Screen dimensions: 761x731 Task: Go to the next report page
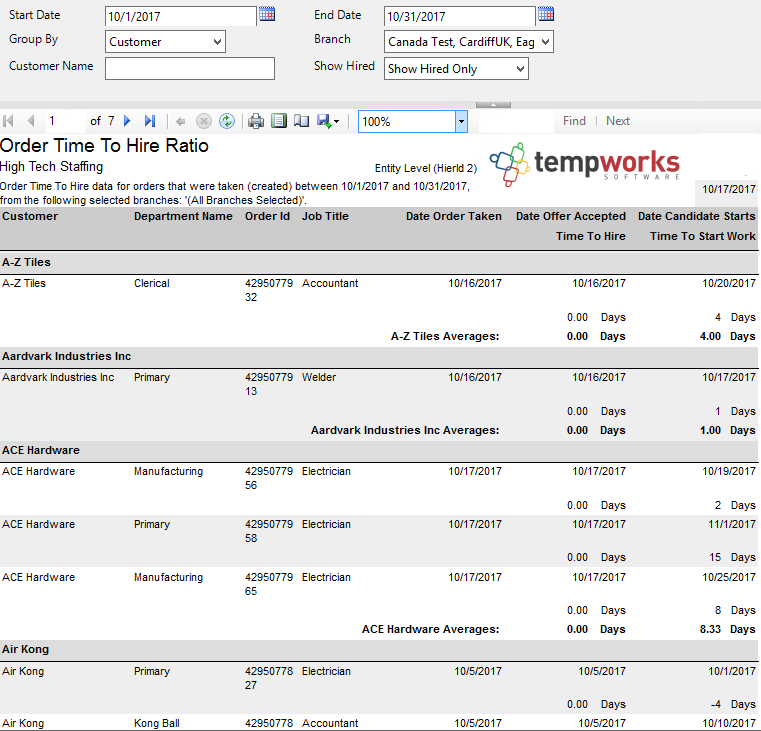click(128, 121)
